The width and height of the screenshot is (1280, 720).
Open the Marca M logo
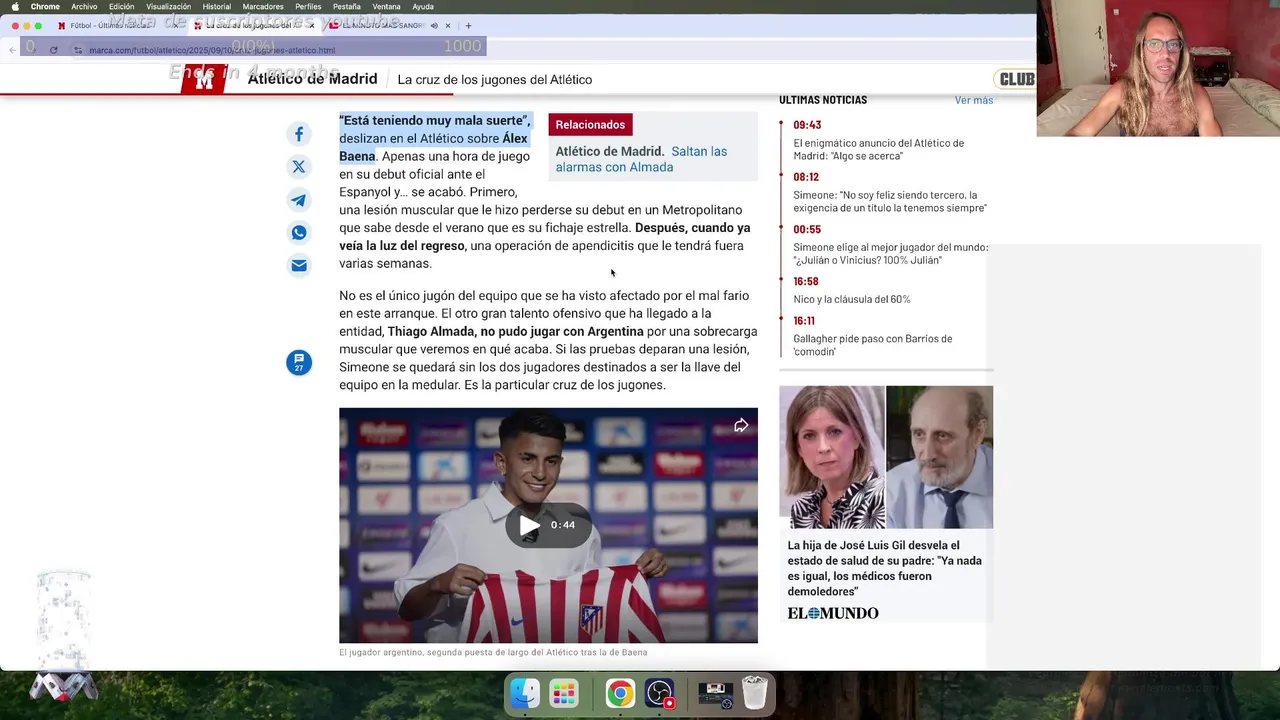(x=204, y=80)
